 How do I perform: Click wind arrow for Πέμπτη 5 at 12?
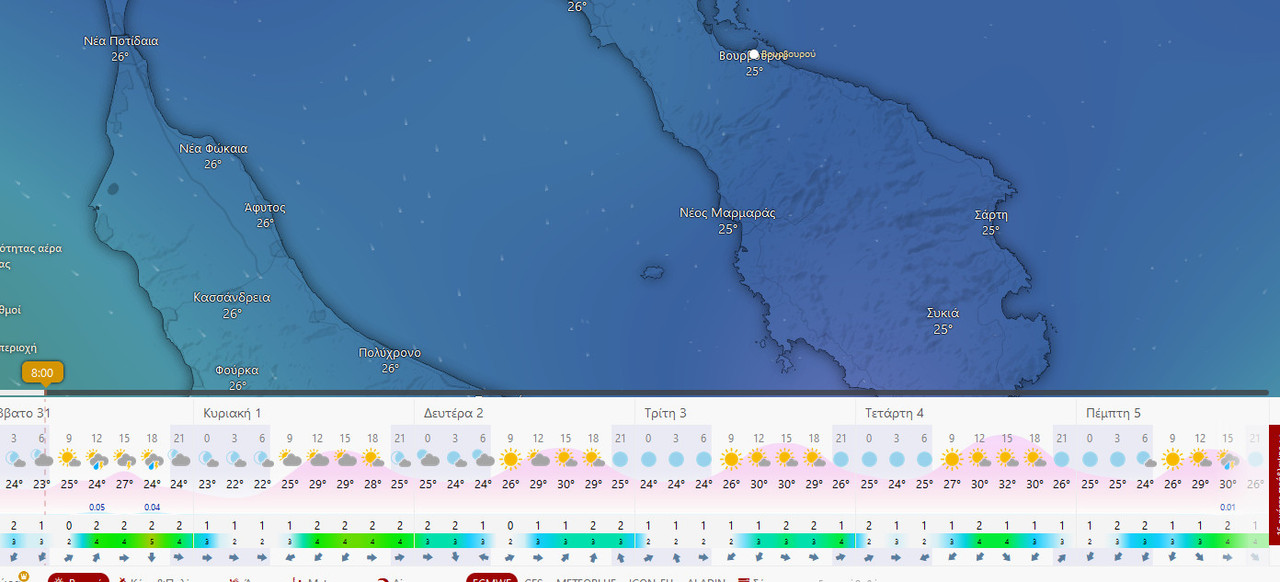click(1200, 557)
